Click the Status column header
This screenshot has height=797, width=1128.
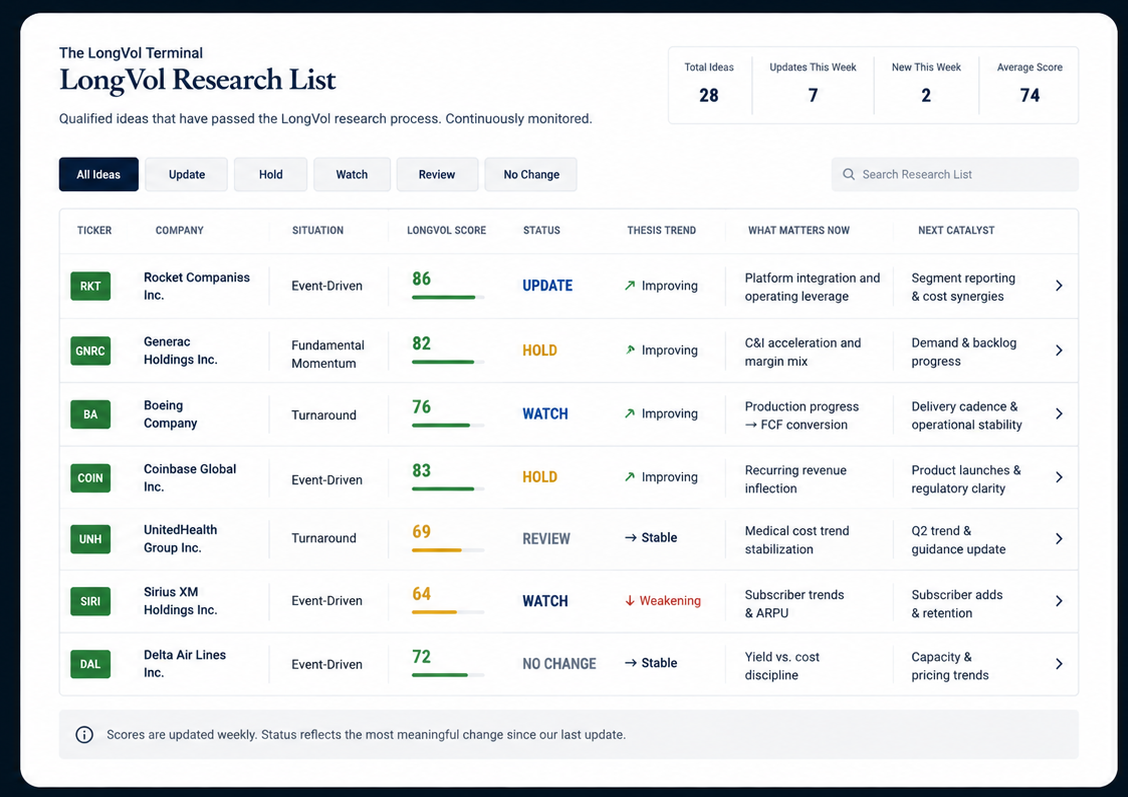[x=541, y=230]
